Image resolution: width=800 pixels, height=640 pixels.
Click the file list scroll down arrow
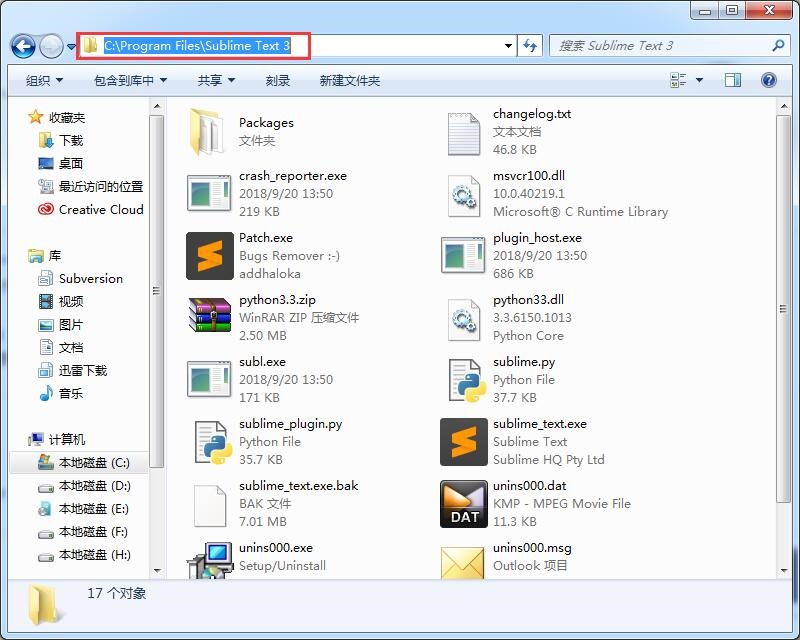[x=784, y=570]
